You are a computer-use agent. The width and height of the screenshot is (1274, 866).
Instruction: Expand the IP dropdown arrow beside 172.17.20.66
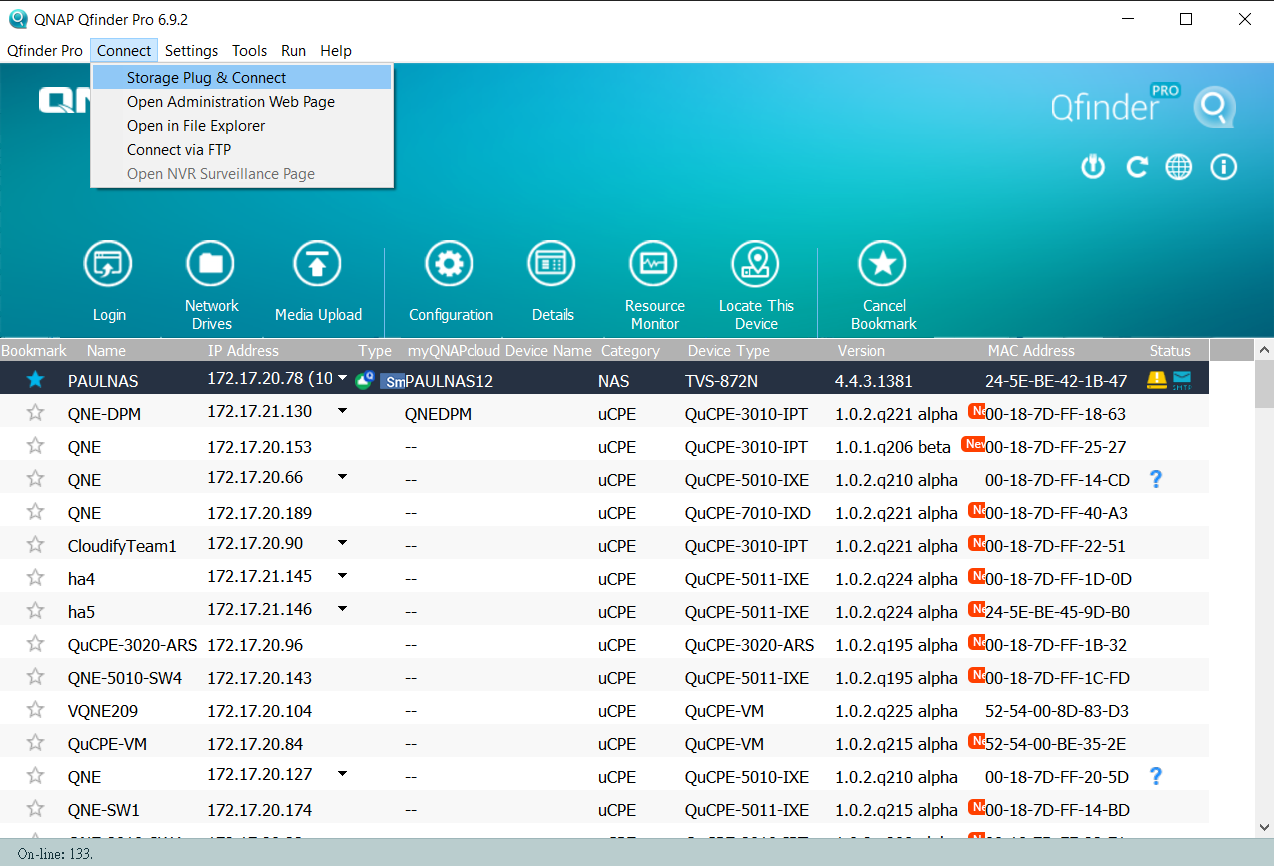tap(342, 477)
